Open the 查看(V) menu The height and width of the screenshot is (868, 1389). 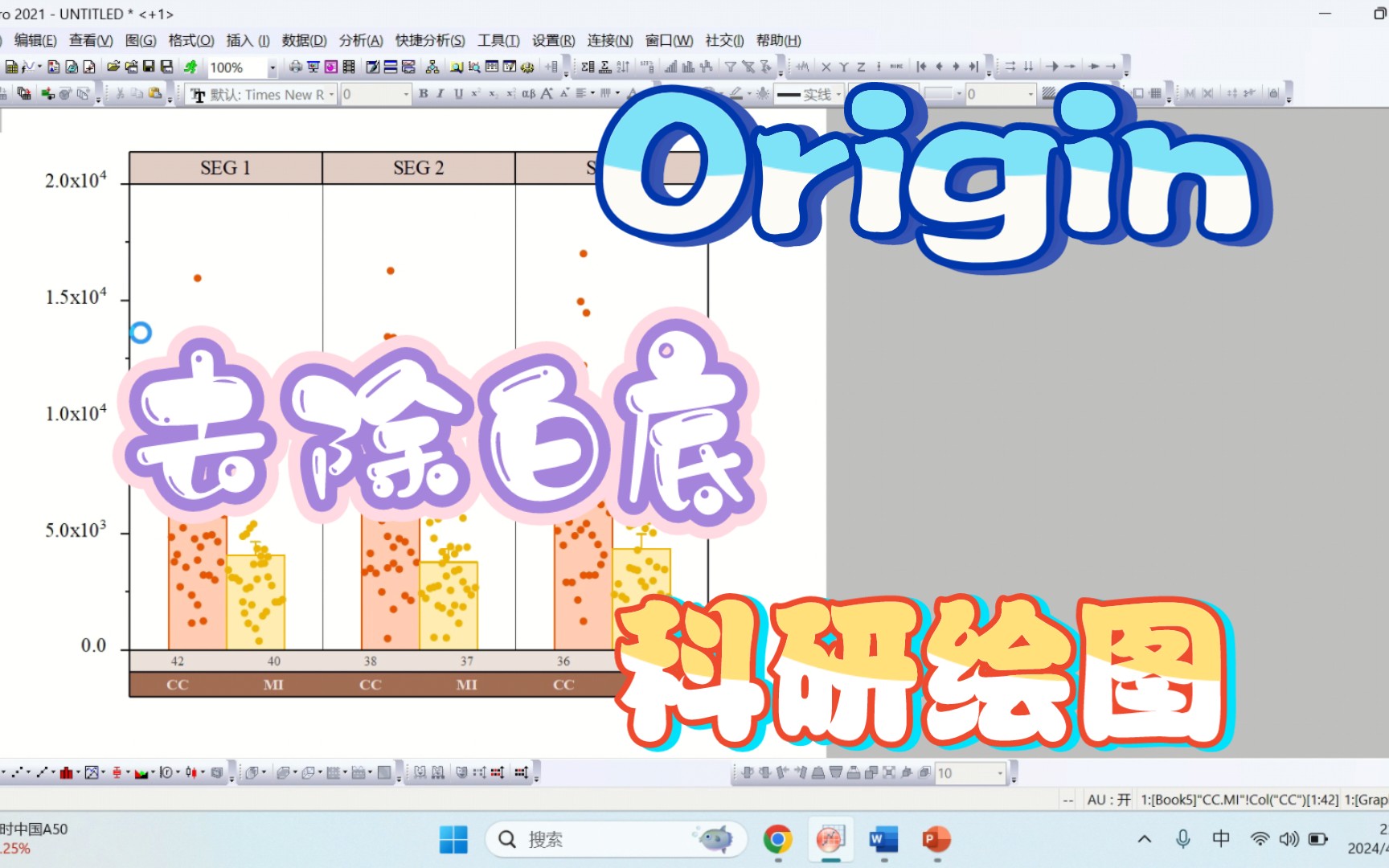point(91,40)
